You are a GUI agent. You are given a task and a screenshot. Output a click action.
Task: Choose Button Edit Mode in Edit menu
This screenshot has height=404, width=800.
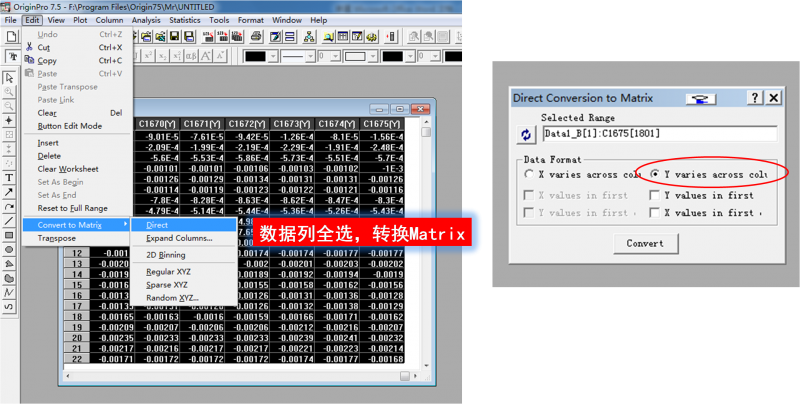tap(77, 126)
